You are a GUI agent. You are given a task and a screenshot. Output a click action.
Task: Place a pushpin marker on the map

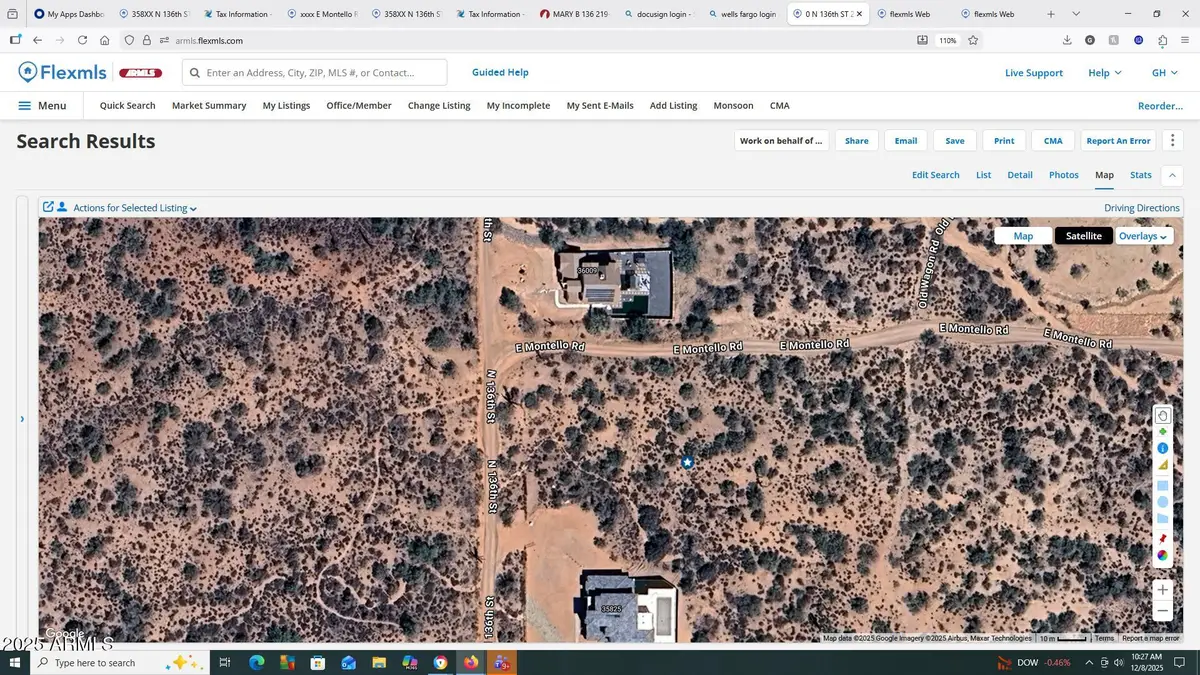point(1162,538)
